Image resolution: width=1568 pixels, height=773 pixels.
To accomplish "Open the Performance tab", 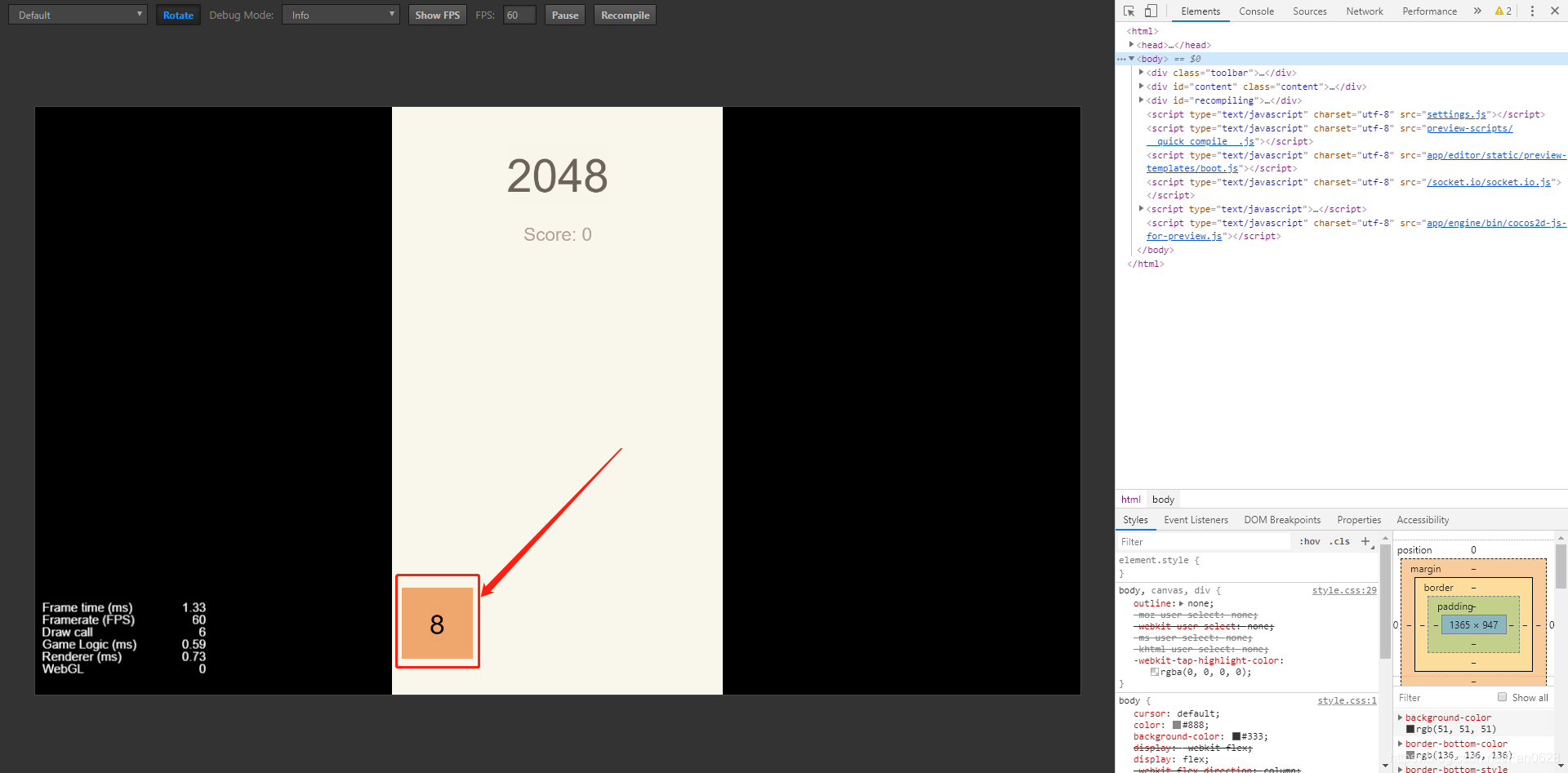I will [1429, 11].
